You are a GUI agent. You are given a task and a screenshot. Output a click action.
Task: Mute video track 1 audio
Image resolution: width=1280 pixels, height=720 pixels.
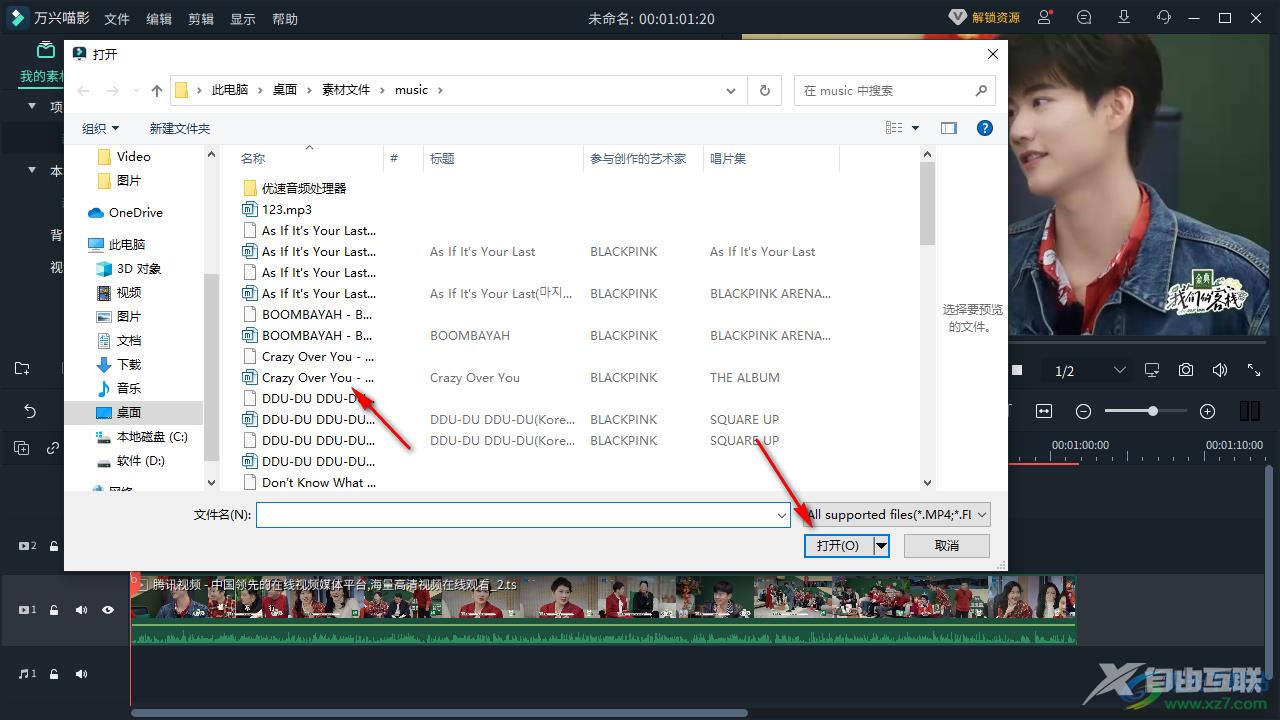(x=81, y=610)
